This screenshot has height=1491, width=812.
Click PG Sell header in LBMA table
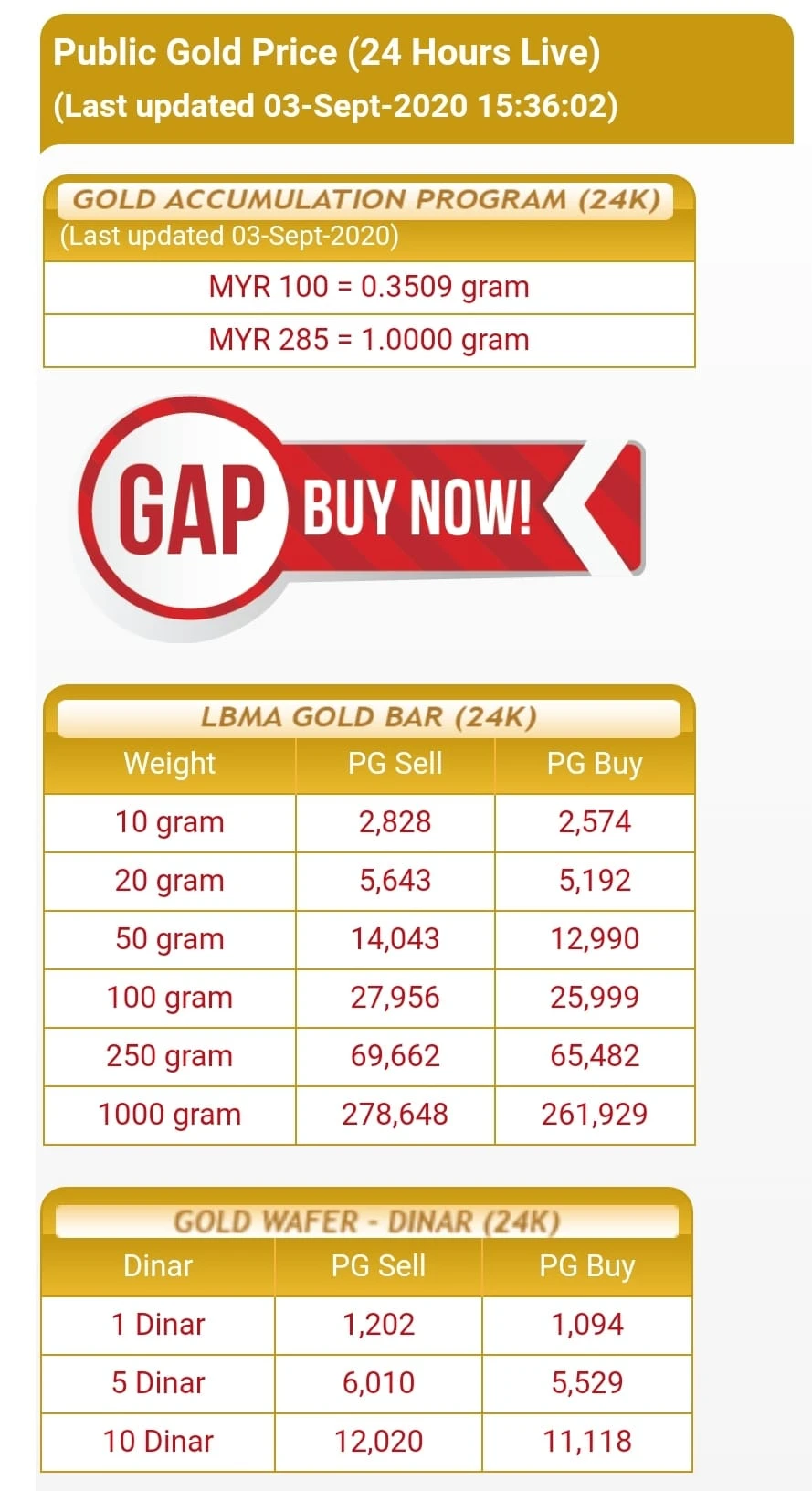point(395,764)
